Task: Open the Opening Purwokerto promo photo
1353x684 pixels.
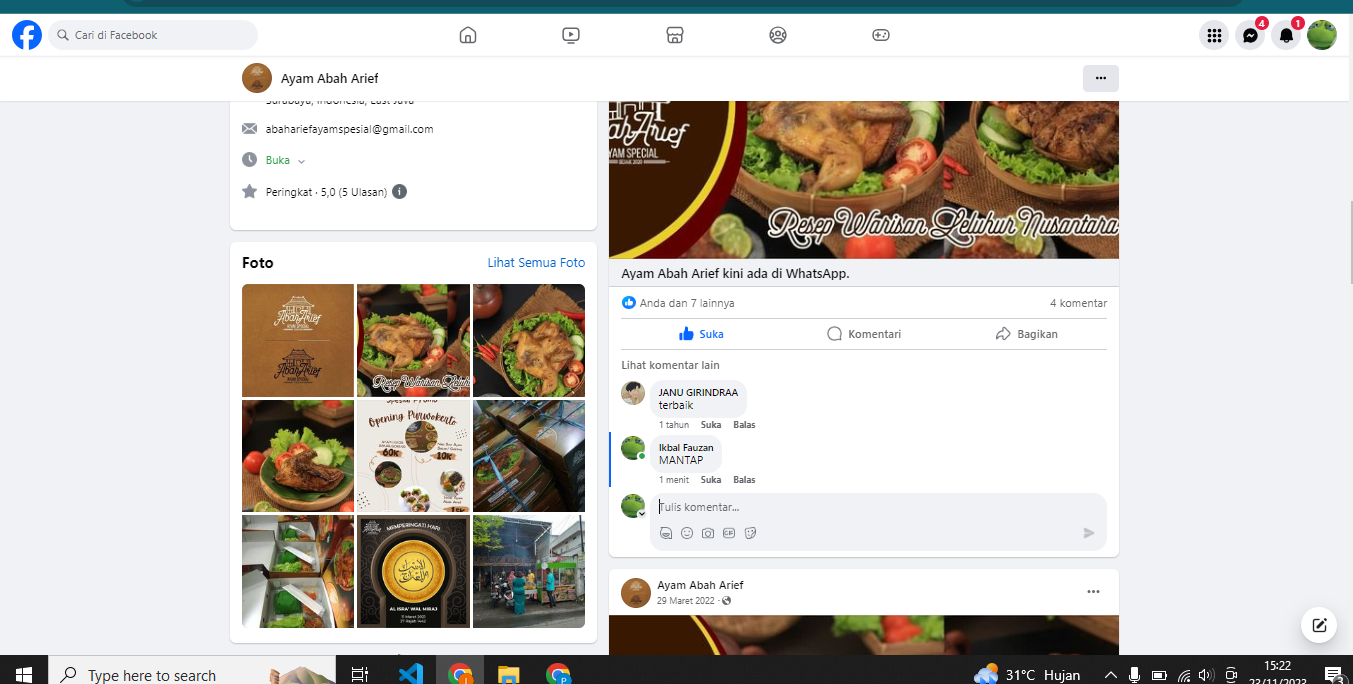Action: (x=413, y=456)
